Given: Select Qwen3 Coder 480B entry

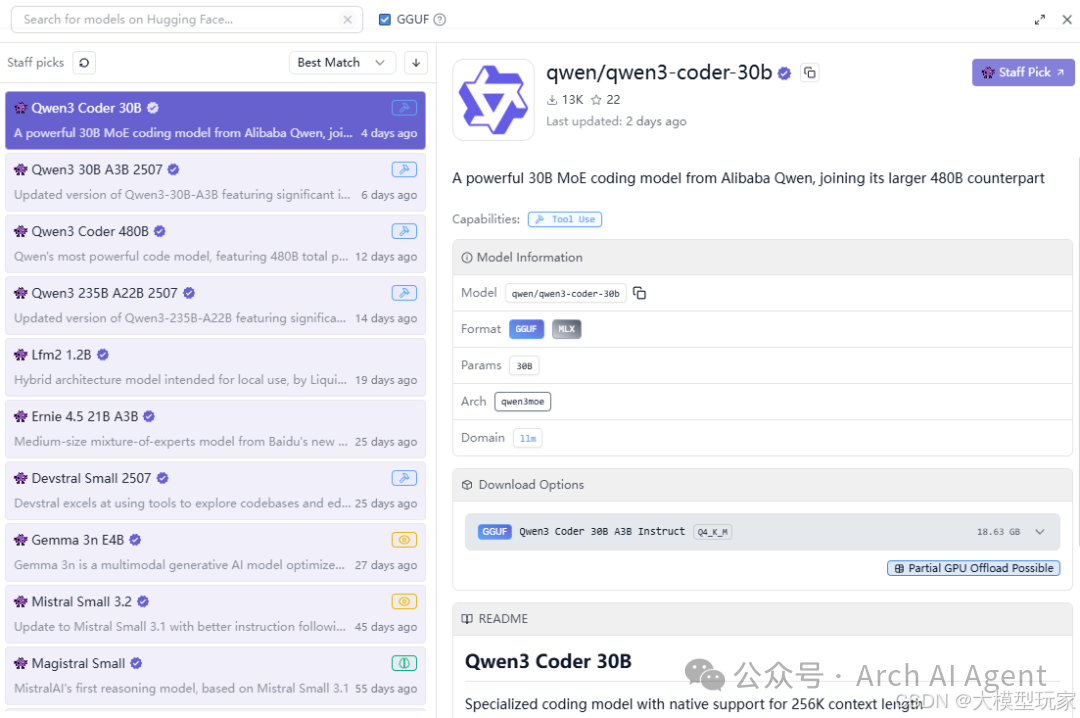Looking at the screenshot, I should coord(215,243).
